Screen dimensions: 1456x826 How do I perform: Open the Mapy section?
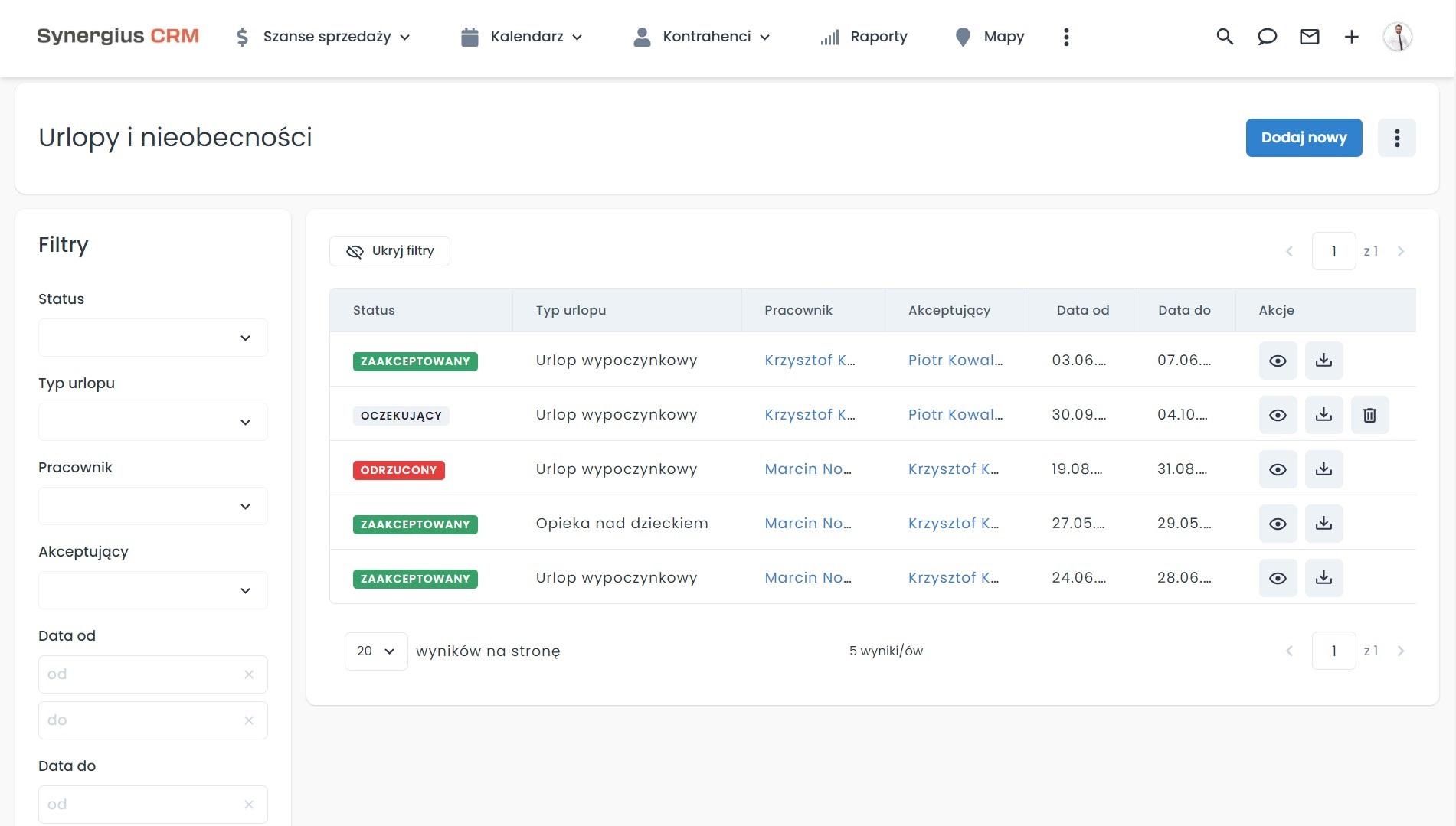990,37
